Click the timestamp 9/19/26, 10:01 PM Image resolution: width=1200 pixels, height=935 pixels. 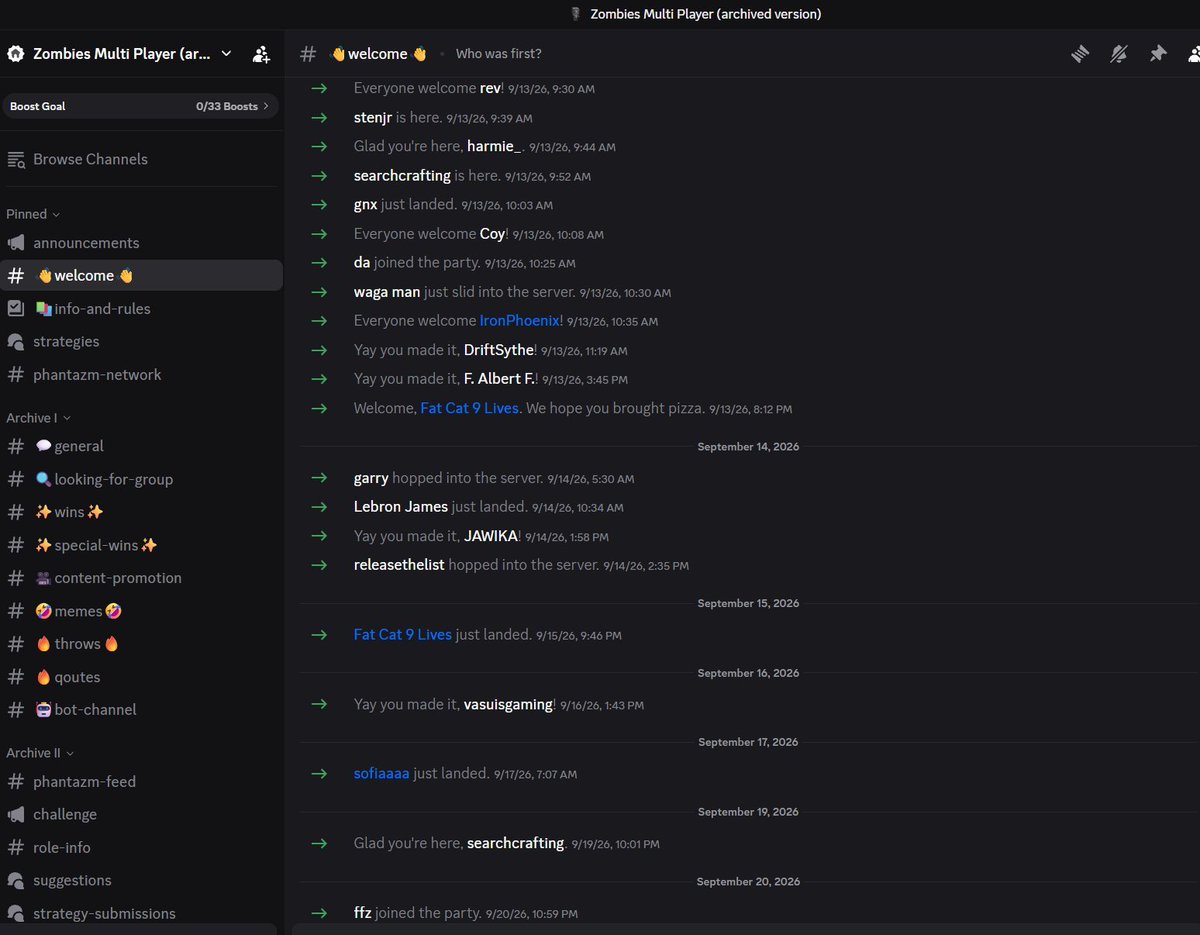616,845
